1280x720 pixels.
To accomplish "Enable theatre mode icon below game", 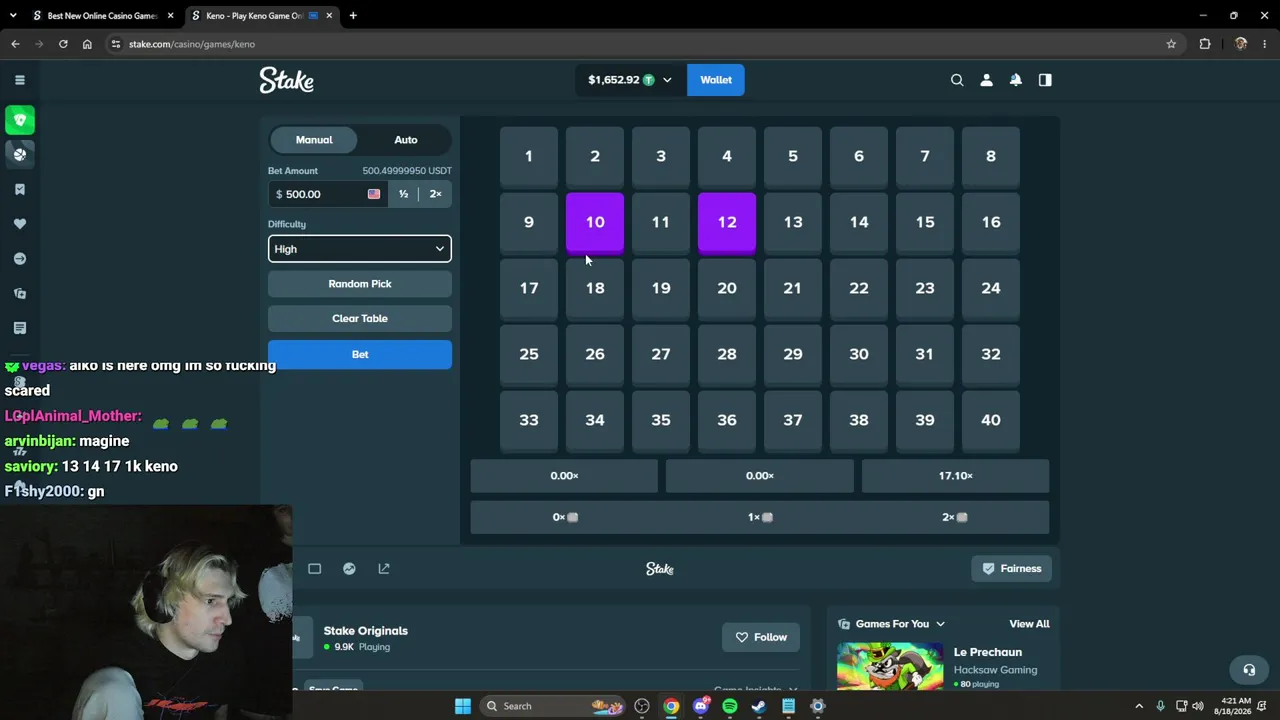I will pyautogui.click(x=314, y=569).
